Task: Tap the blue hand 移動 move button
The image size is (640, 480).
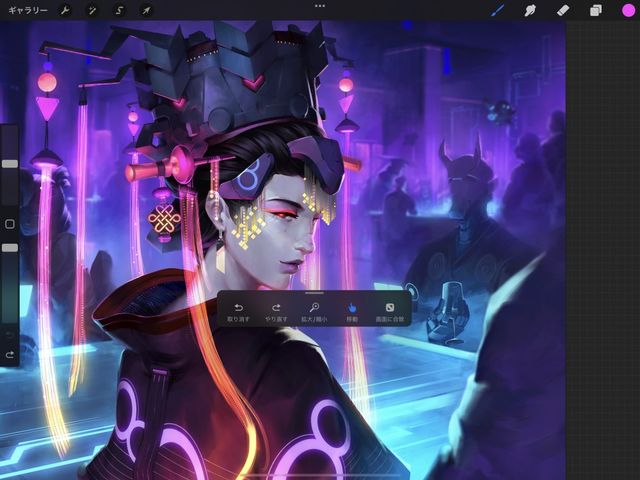Action: (352, 313)
